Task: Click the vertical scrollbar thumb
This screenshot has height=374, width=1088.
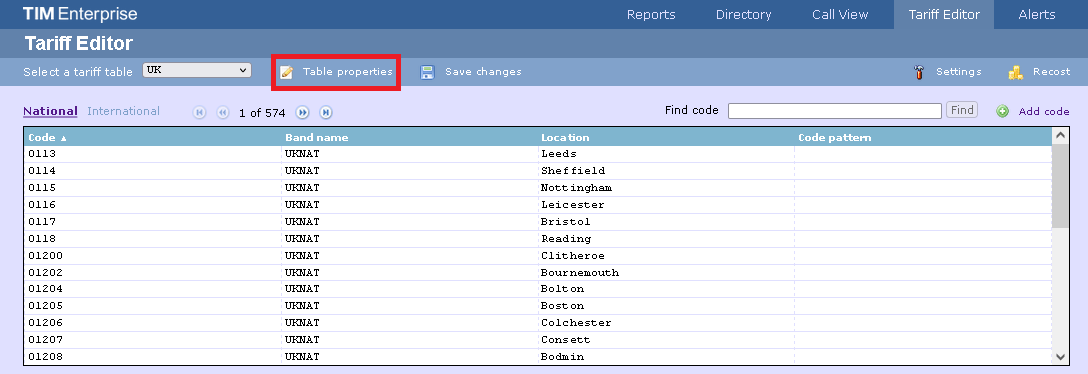Action: [1060, 186]
